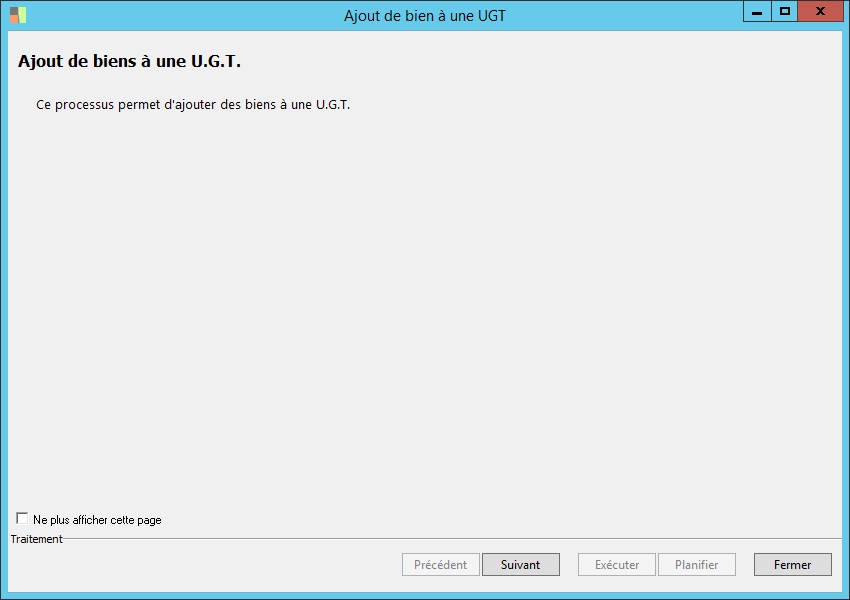Click the disabled Planifier button
Viewport: 850px width, 600px height.
pyautogui.click(x=697, y=564)
